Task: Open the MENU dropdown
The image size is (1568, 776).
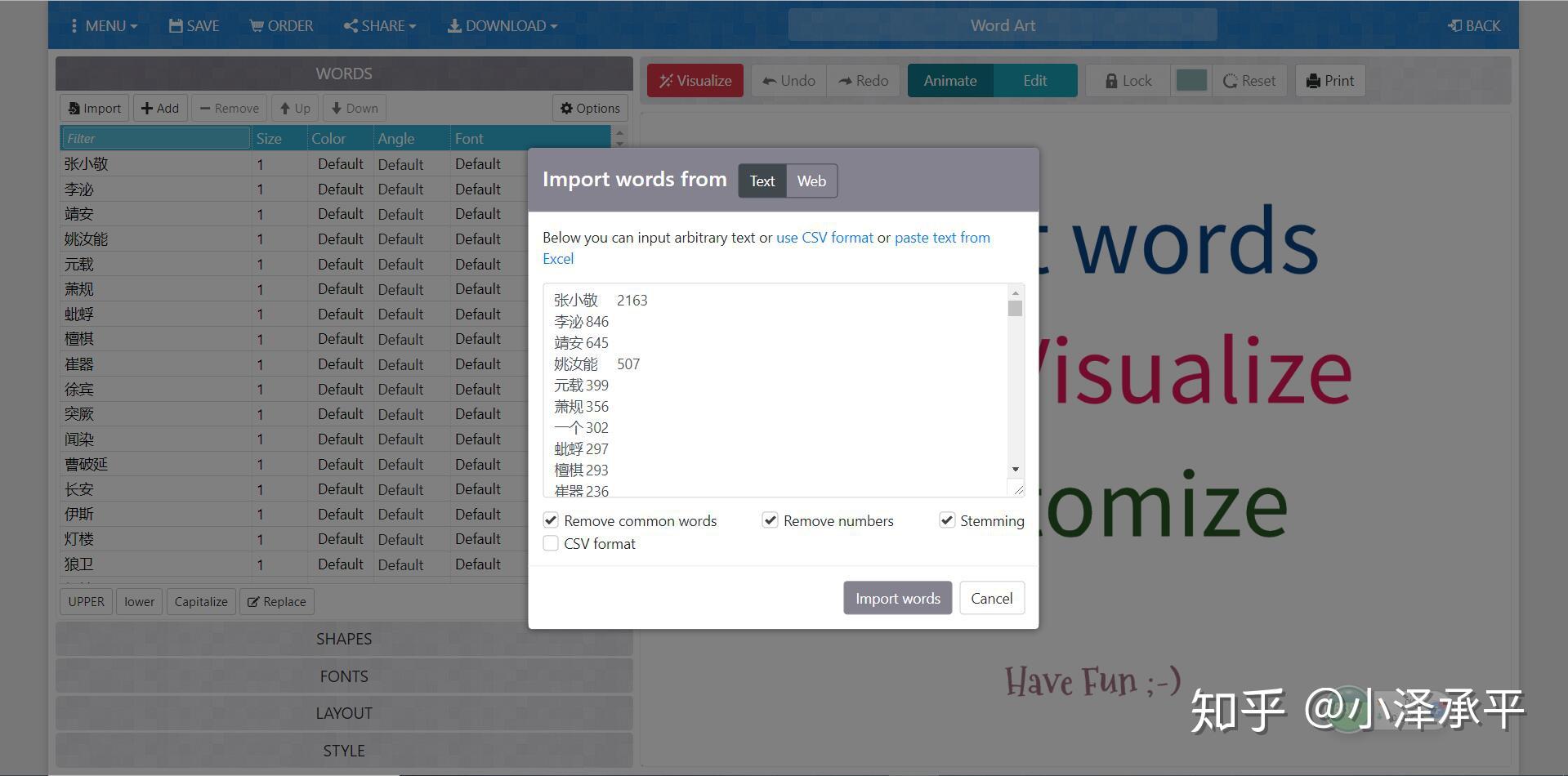Action: tap(104, 26)
